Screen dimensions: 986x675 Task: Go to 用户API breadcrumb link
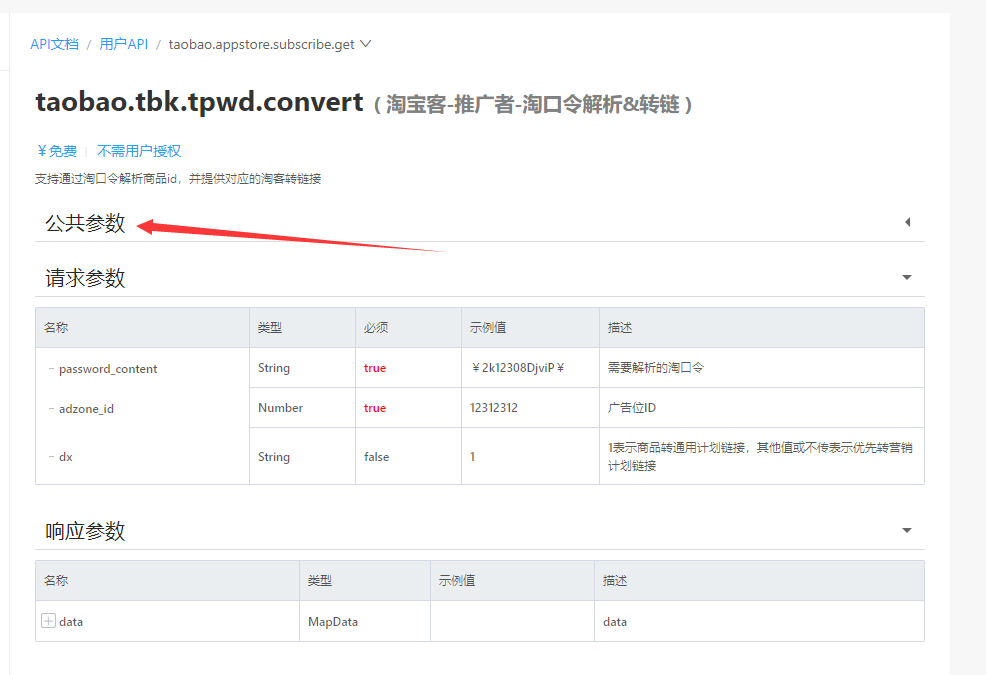click(x=124, y=44)
